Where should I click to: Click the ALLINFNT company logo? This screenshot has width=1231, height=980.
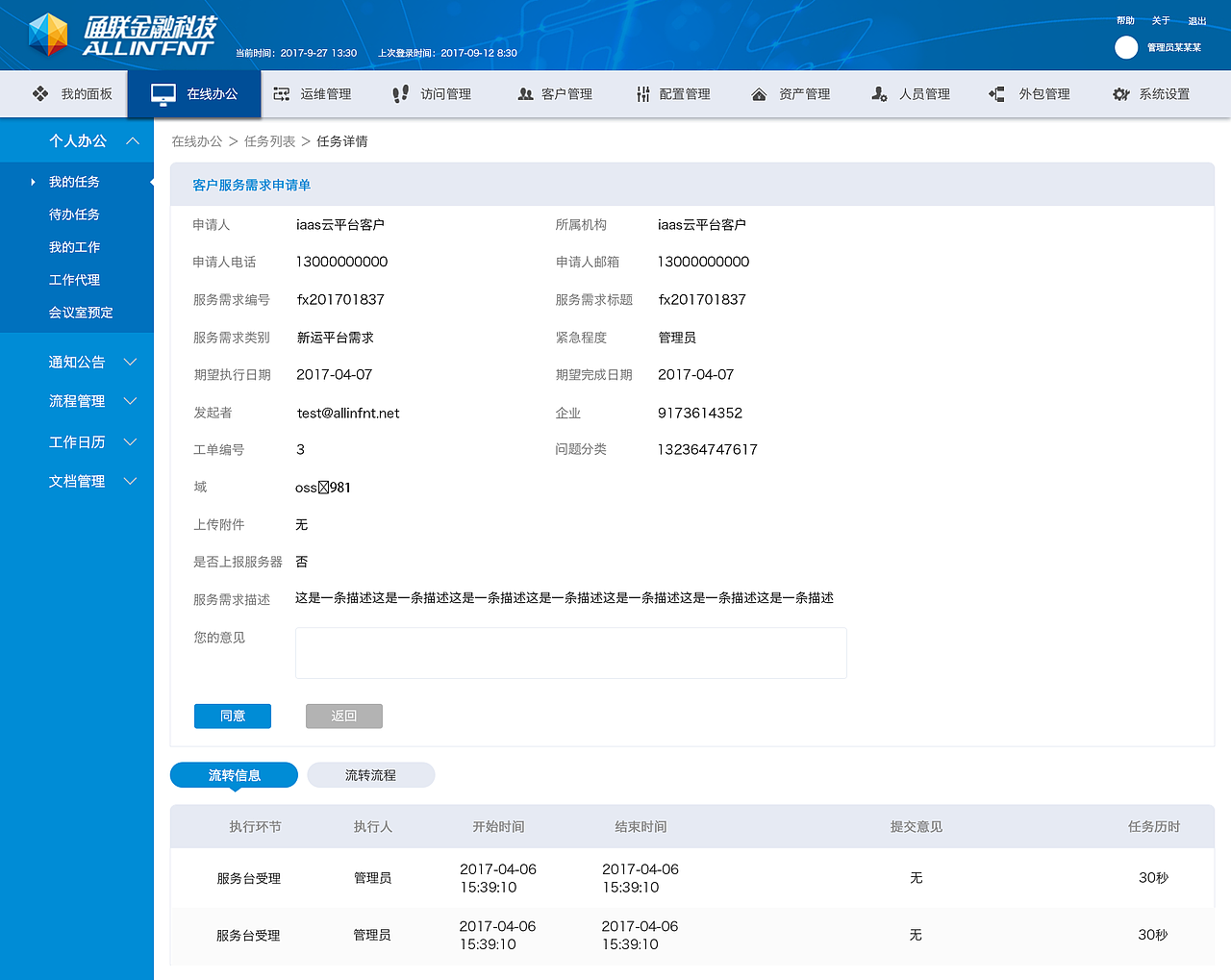120,35
